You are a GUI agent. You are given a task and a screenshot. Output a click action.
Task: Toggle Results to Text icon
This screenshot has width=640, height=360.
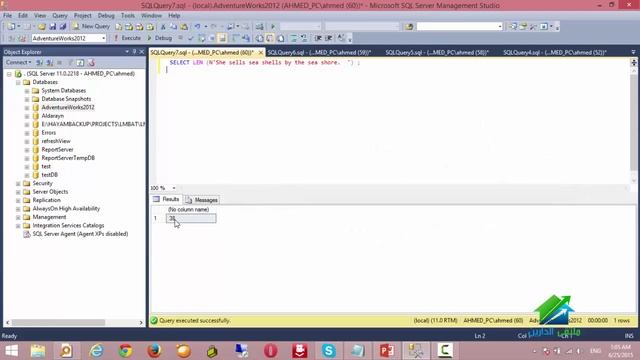pyautogui.click(x=259, y=38)
